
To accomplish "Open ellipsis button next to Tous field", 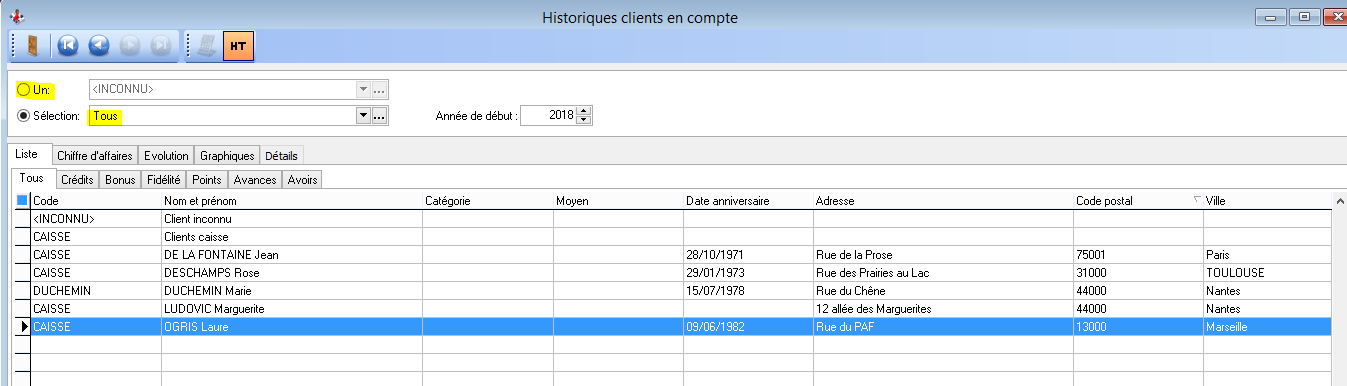I will coord(380,116).
